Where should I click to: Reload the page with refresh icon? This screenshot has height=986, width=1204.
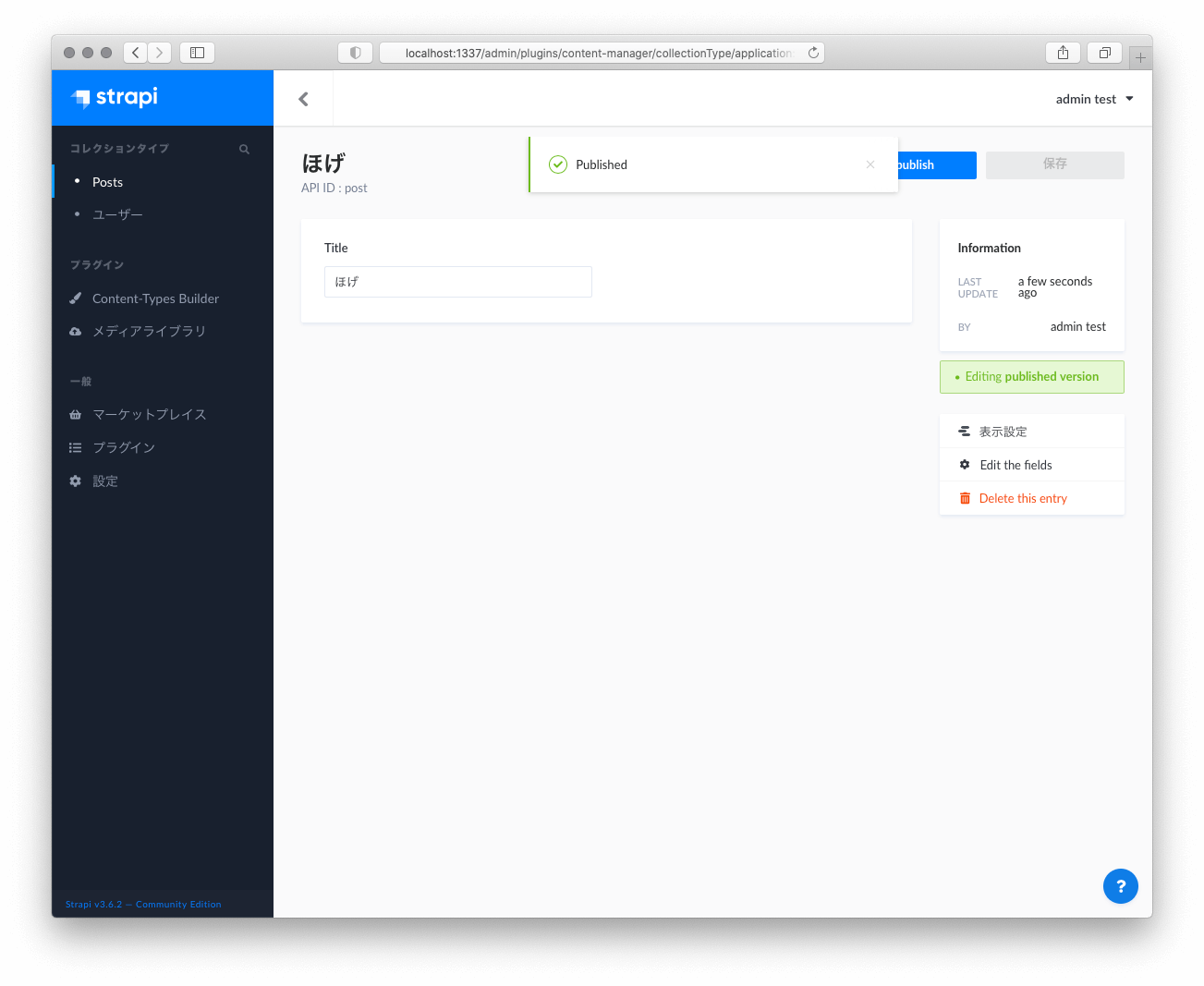tap(814, 53)
